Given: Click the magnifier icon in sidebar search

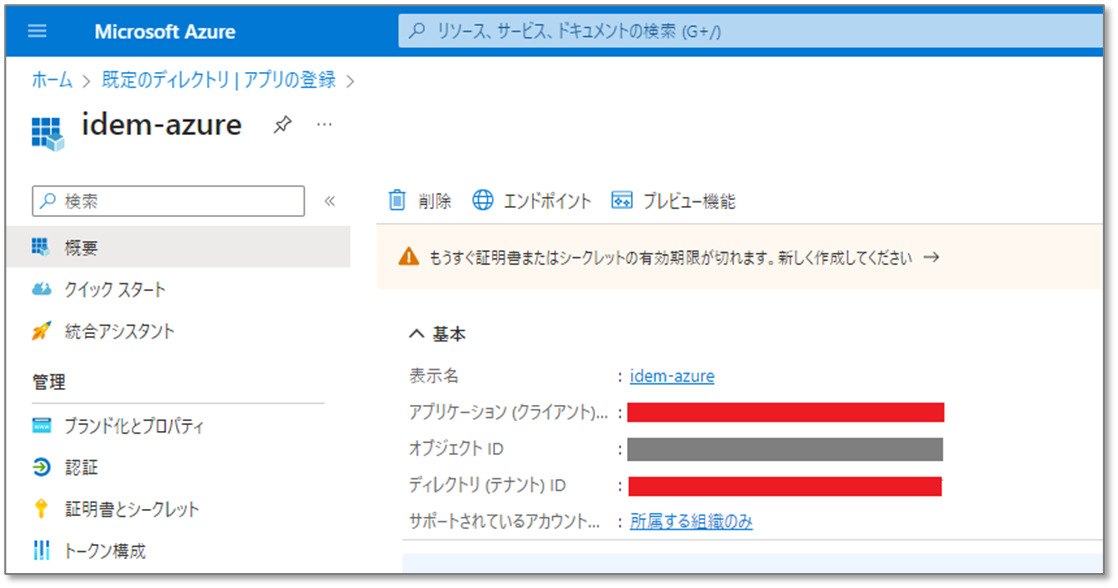Looking at the screenshot, I should coord(48,201).
